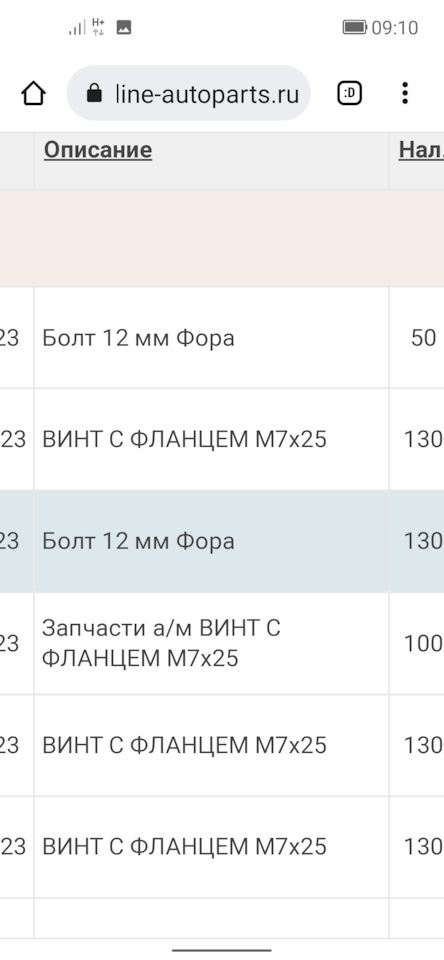Image resolution: width=444 pixels, height=960 pixels.
Task: Tap the padlock site security icon
Action: click(94, 94)
